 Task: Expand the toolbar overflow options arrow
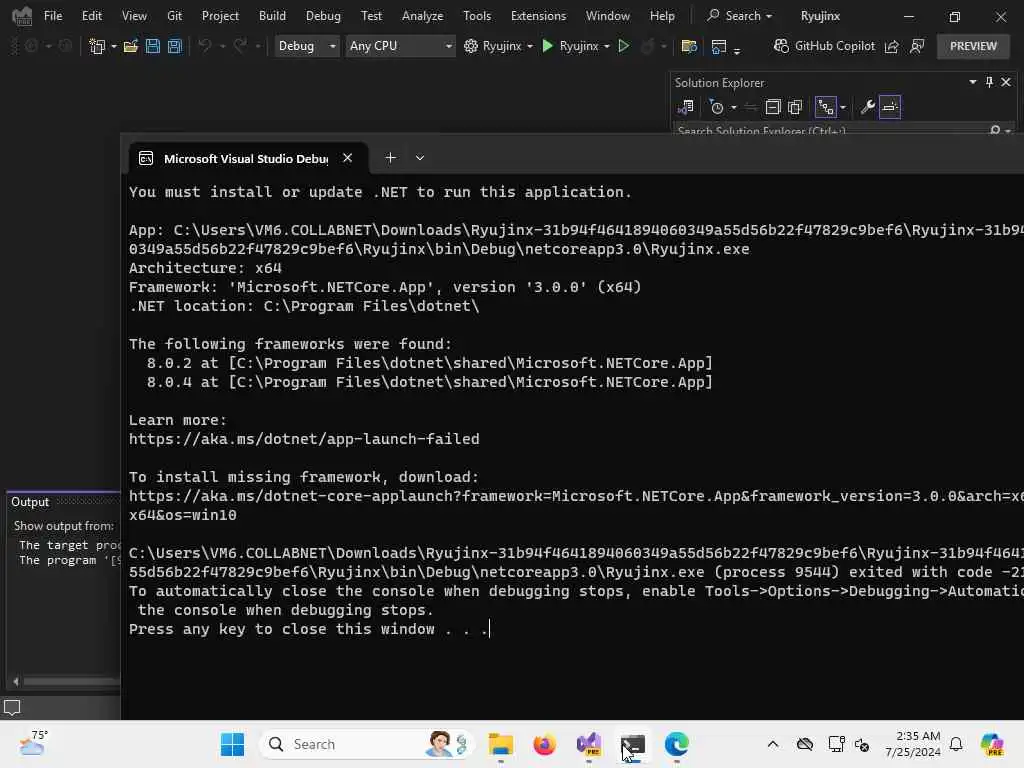(x=737, y=51)
